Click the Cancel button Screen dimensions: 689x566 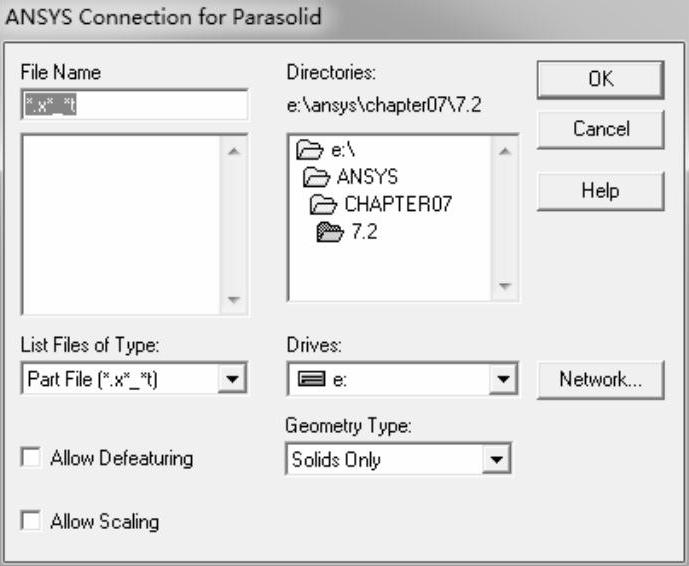600,129
